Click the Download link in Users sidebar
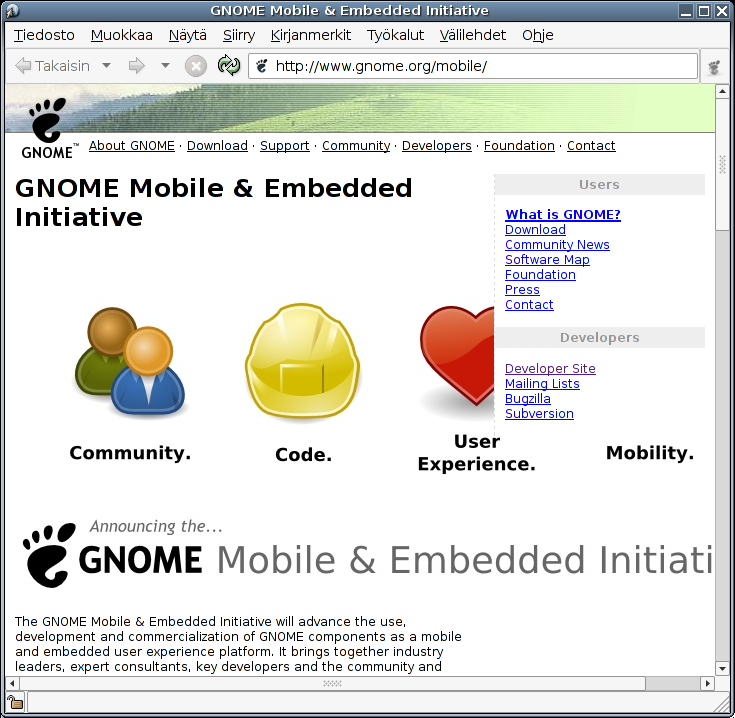Viewport: 735px width, 718px height. pyautogui.click(x=535, y=230)
